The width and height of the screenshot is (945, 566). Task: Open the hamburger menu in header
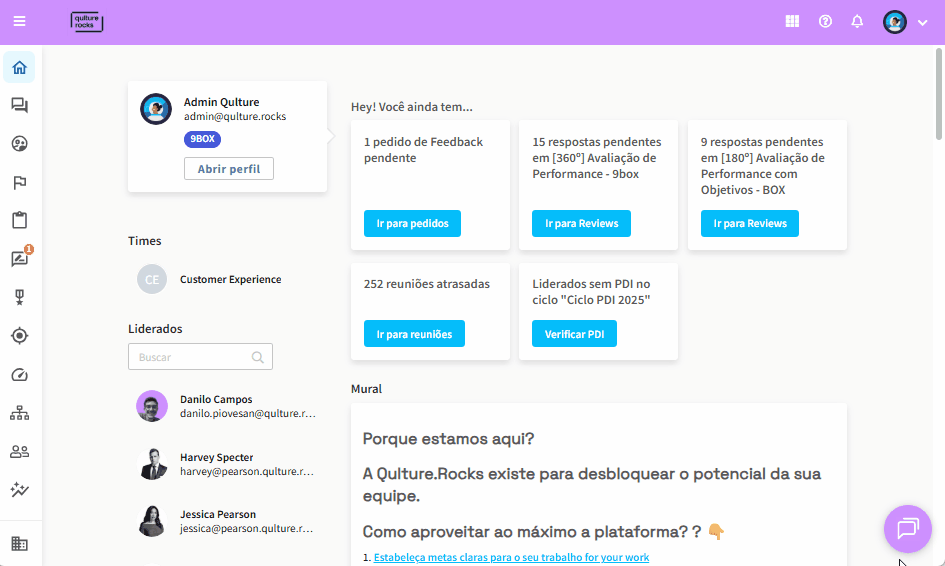coord(20,21)
